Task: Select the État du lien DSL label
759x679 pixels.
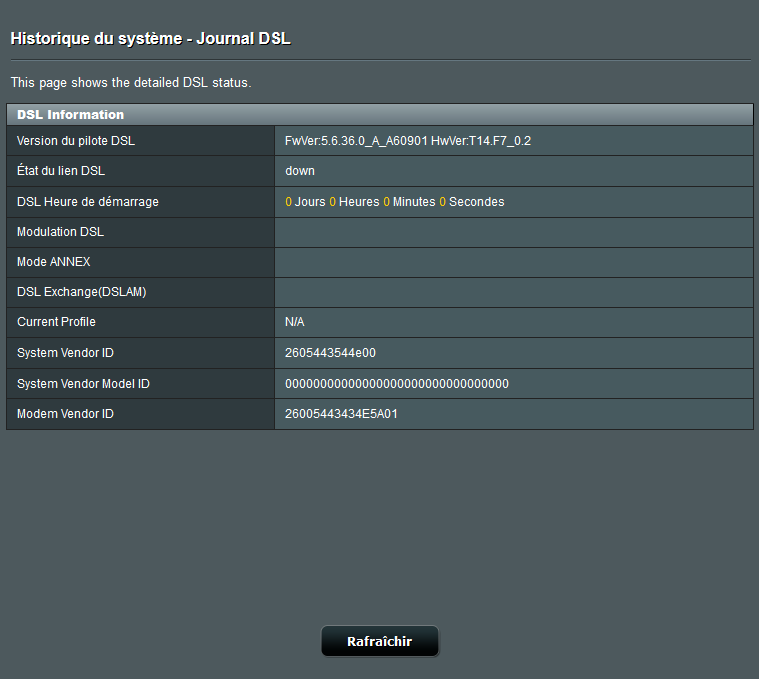Action: point(61,171)
